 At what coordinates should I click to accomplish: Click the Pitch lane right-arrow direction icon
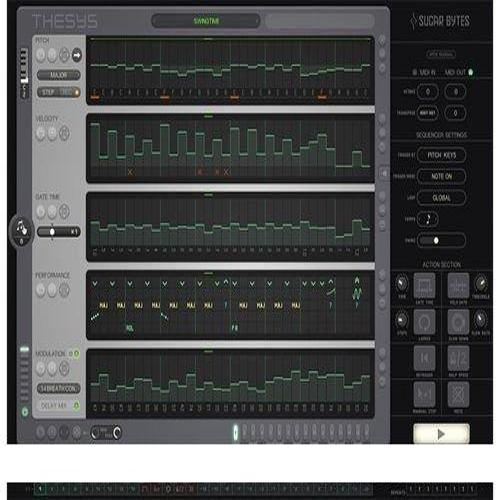point(77,55)
